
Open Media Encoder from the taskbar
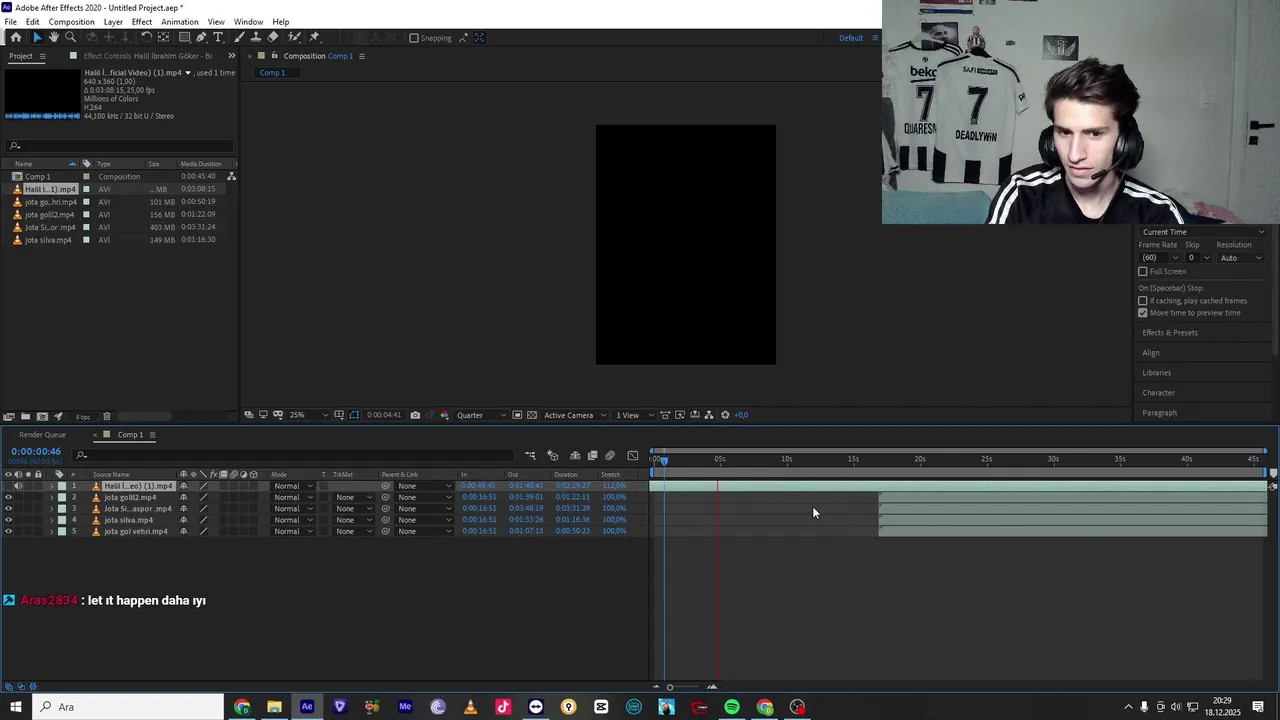pyautogui.click(x=405, y=707)
